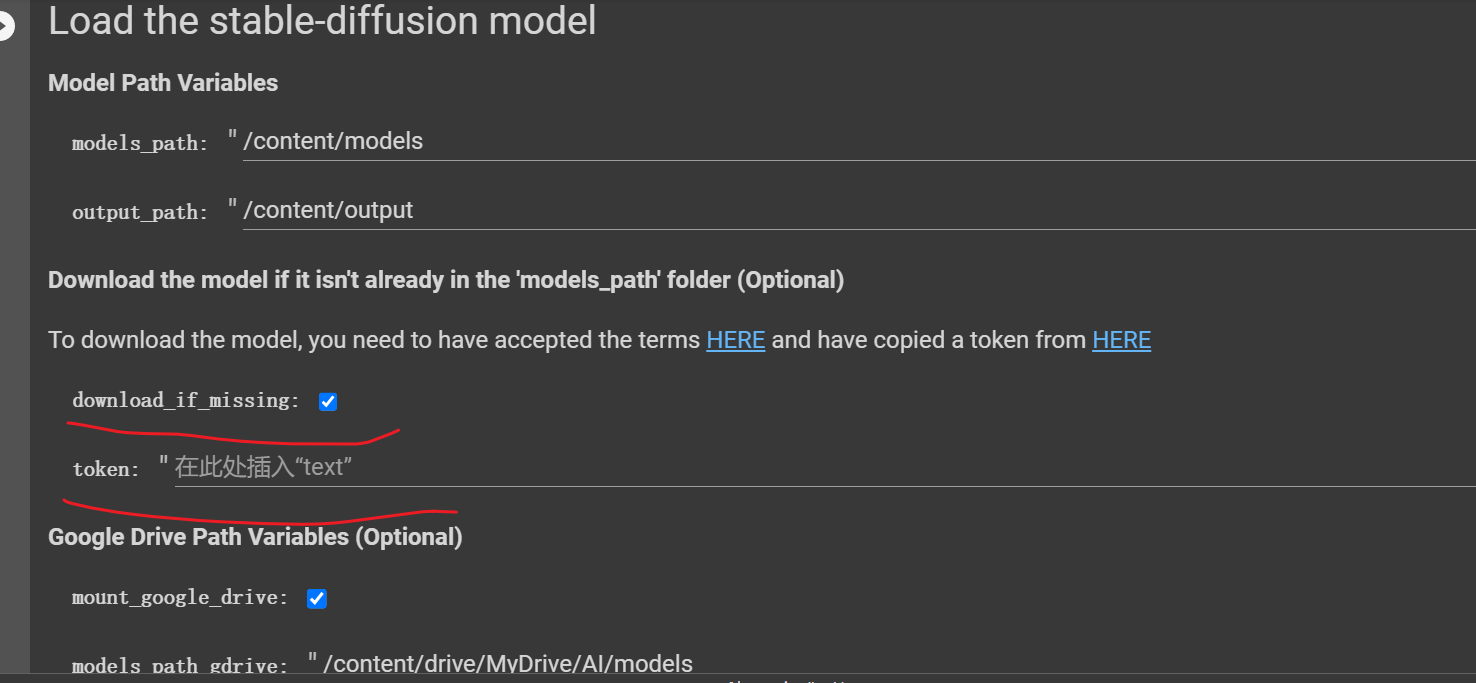Run the Load stable-diffusion model cell
The height and width of the screenshot is (683, 1476).
pyautogui.click(x=5, y=26)
